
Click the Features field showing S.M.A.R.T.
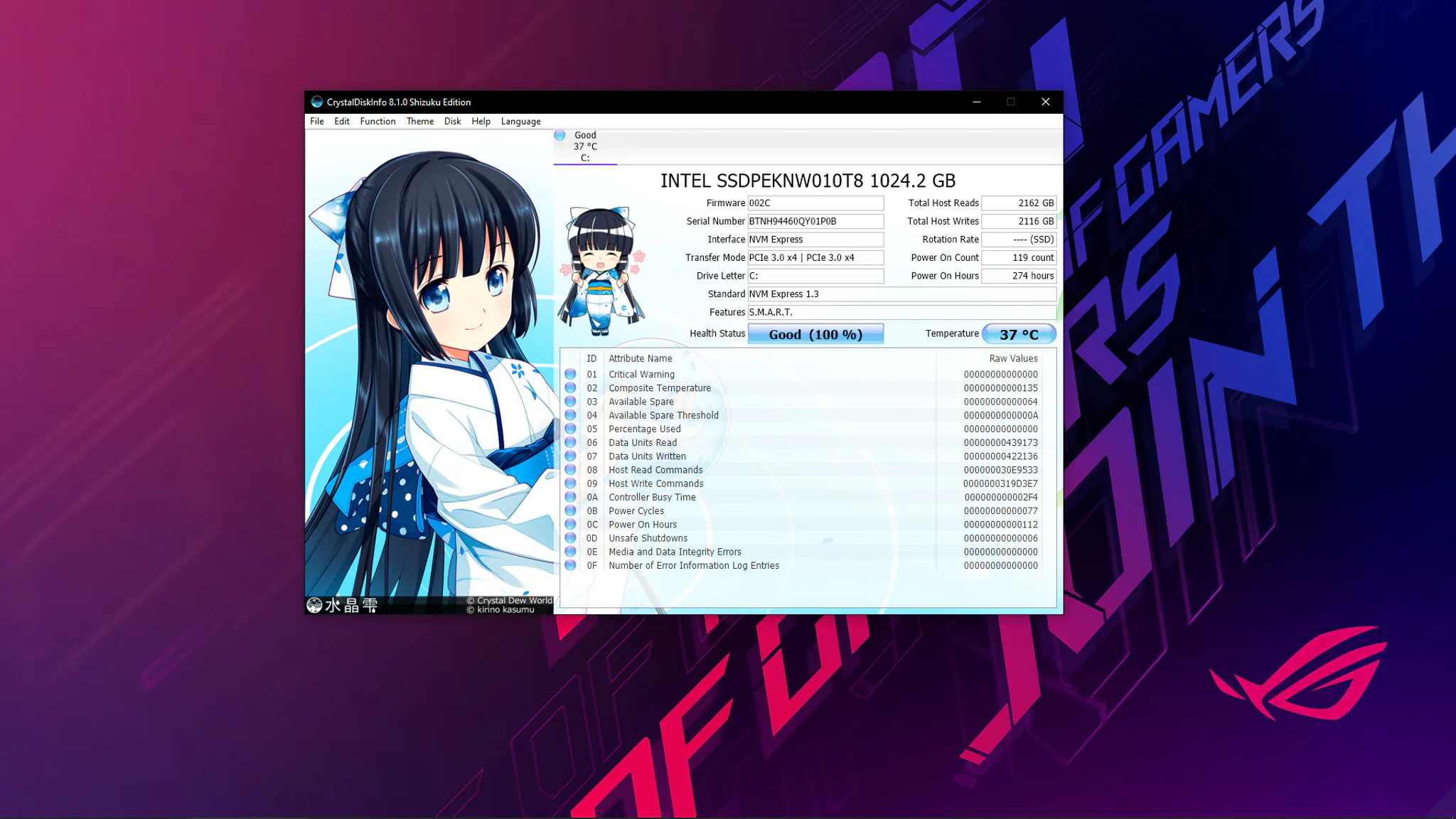[x=902, y=312]
